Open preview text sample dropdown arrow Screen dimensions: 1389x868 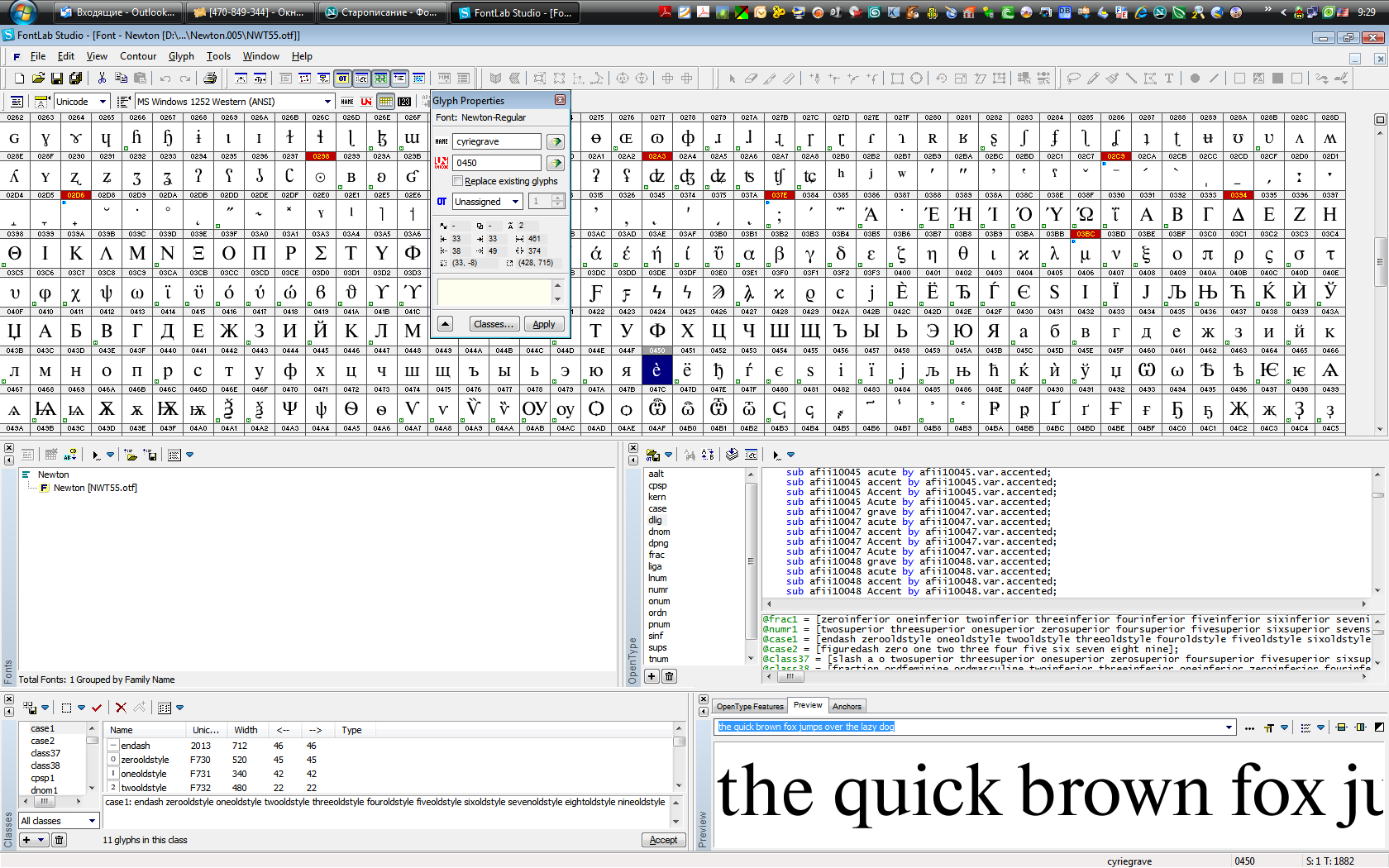tap(1229, 727)
